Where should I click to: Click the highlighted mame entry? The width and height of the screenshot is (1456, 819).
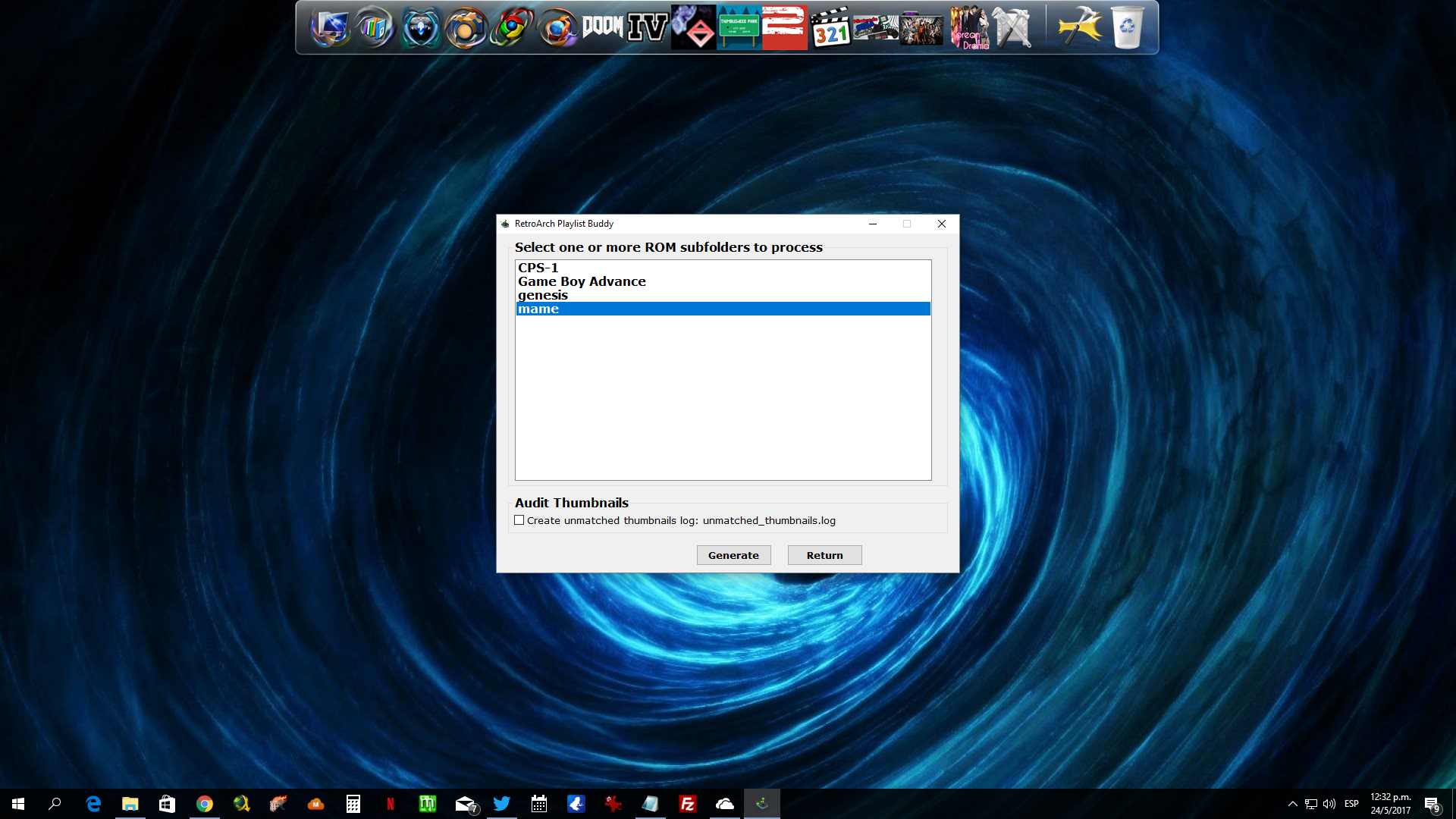[x=538, y=309]
